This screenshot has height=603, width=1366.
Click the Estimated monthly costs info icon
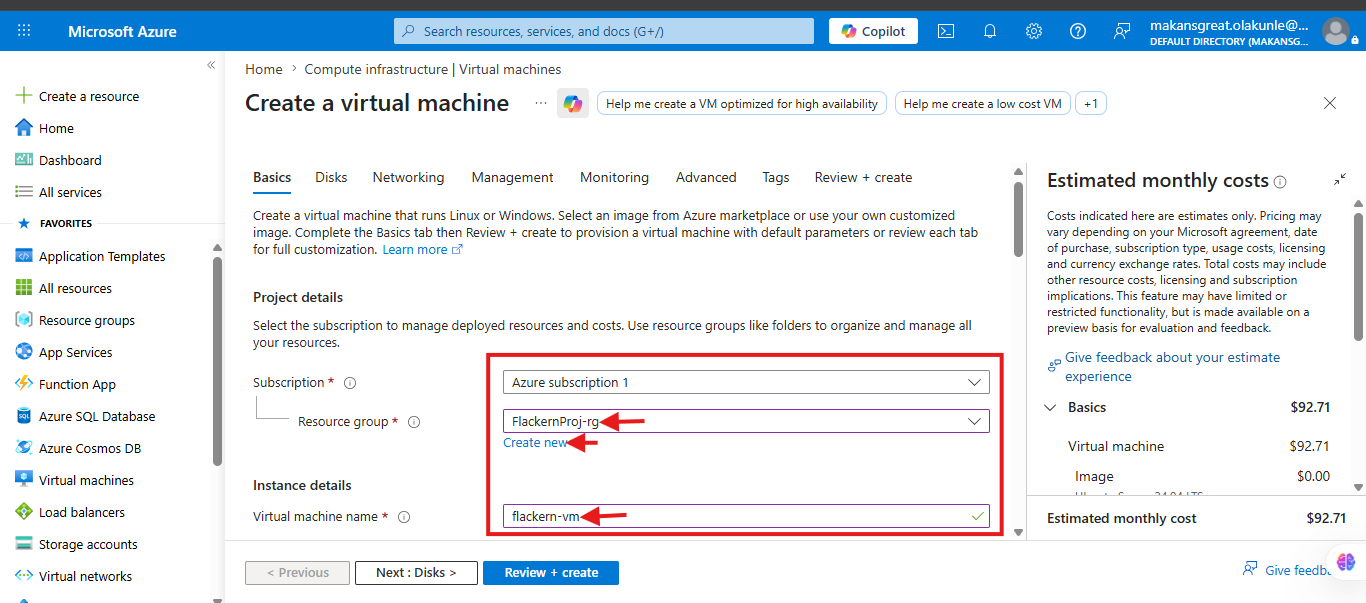(x=1280, y=182)
